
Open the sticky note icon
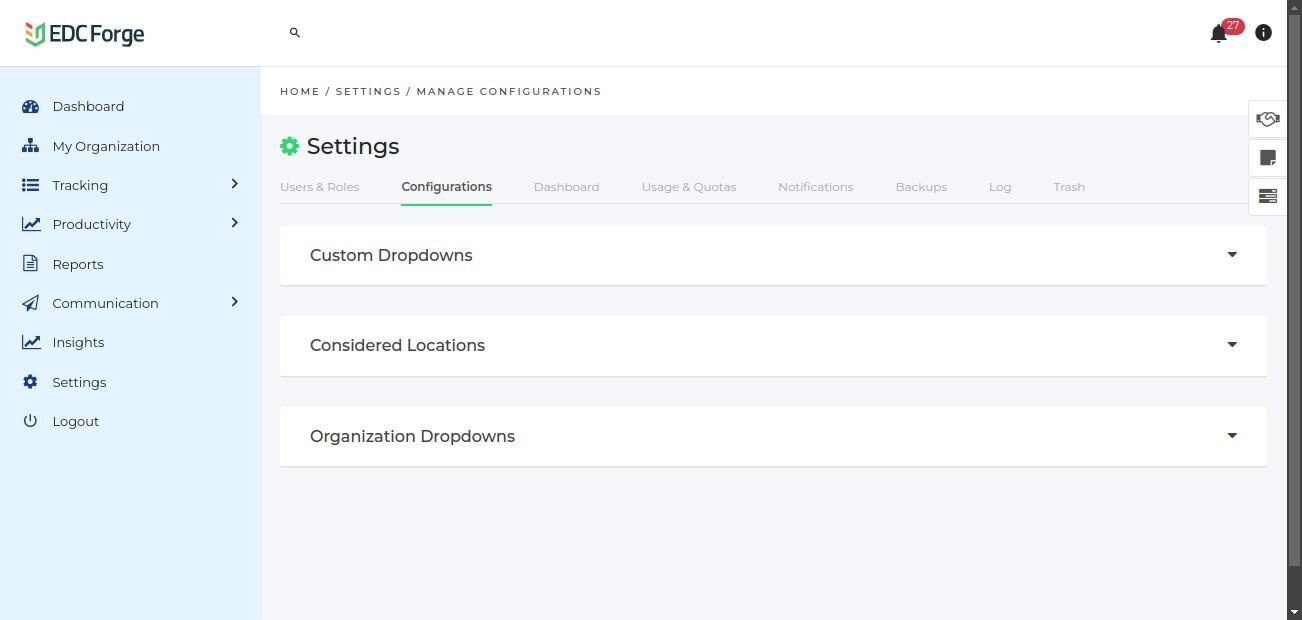[1267, 158]
